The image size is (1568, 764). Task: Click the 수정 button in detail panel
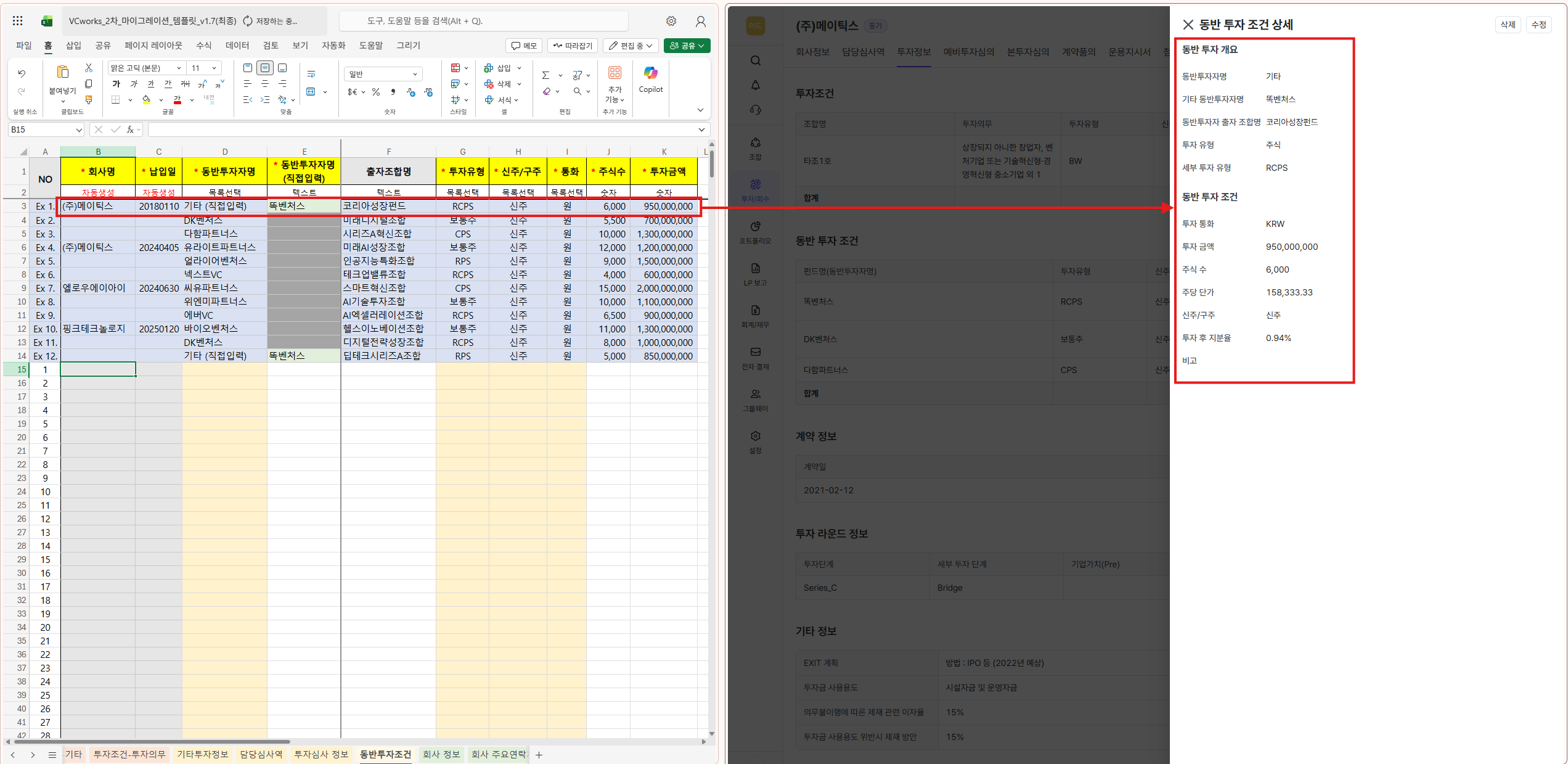coord(1538,25)
